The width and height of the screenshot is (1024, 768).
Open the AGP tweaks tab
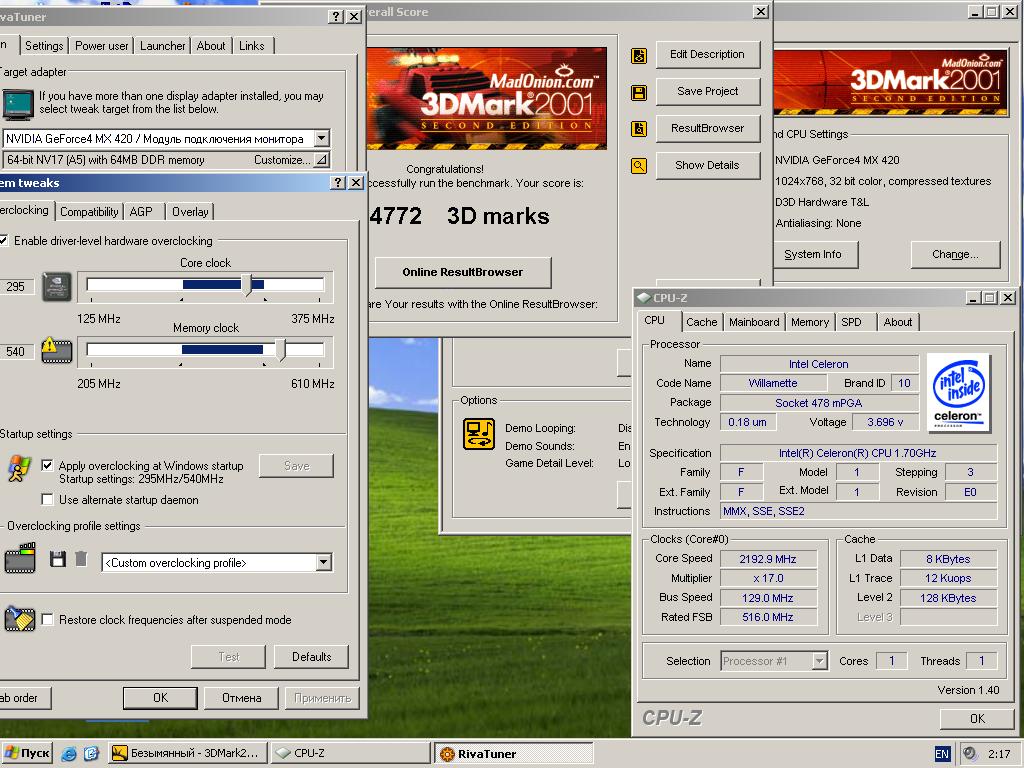pos(141,212)
